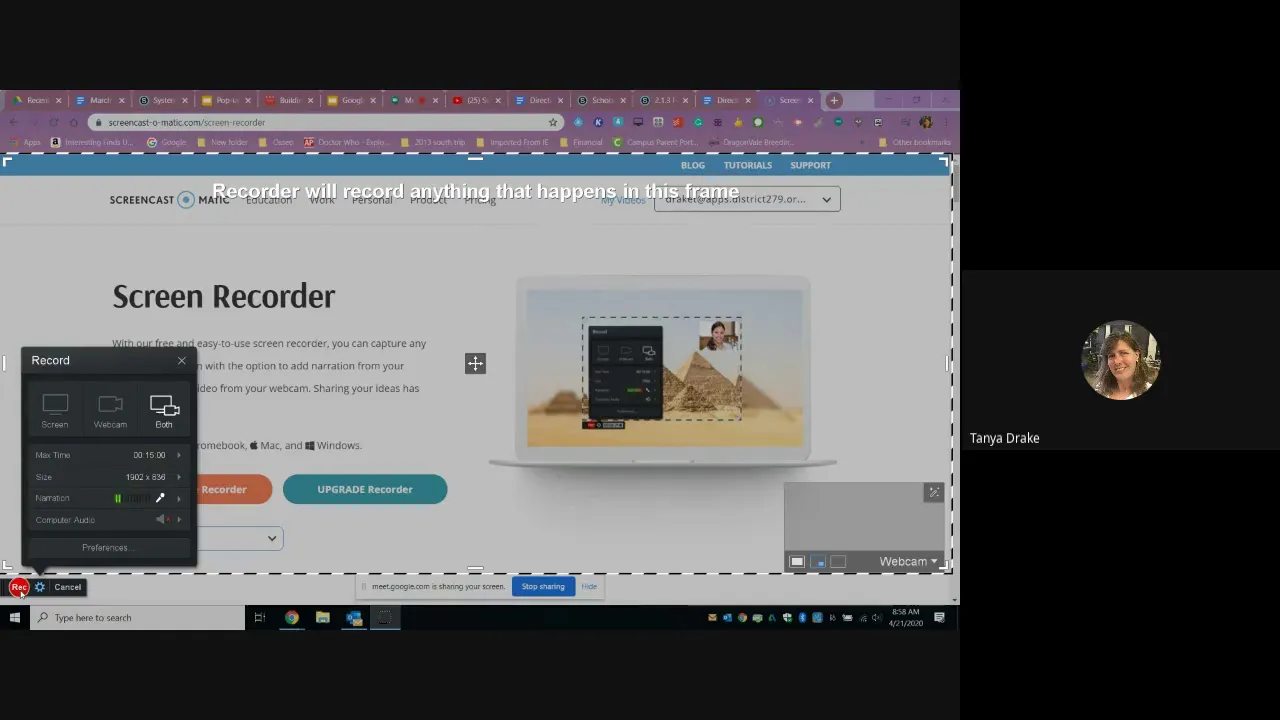Click UPGRADE Recorder button
The height and width of the screenshot is (720, 1280).
point(365,489)
